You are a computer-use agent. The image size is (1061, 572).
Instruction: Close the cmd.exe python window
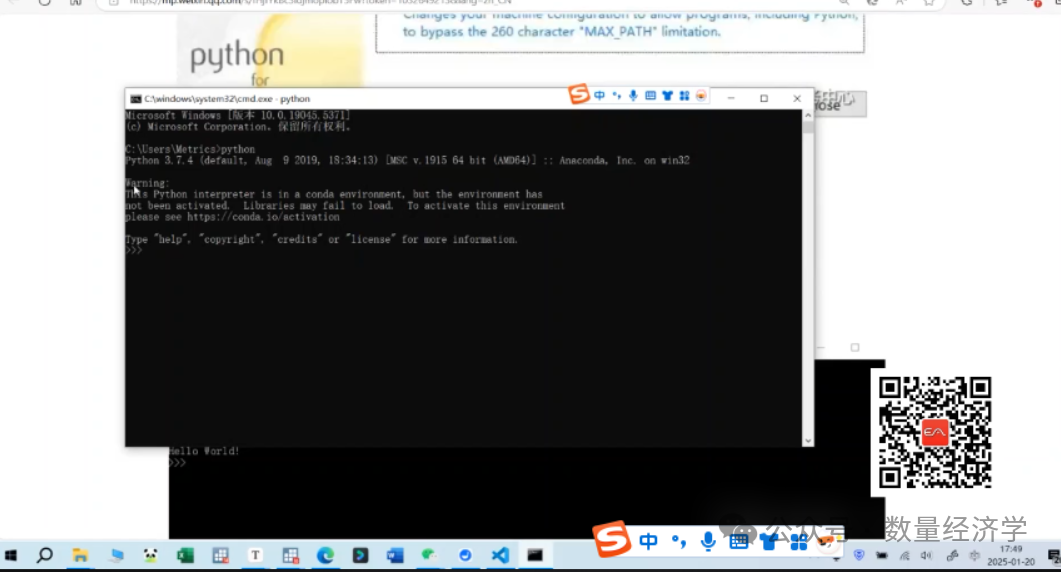click(797, 98)
